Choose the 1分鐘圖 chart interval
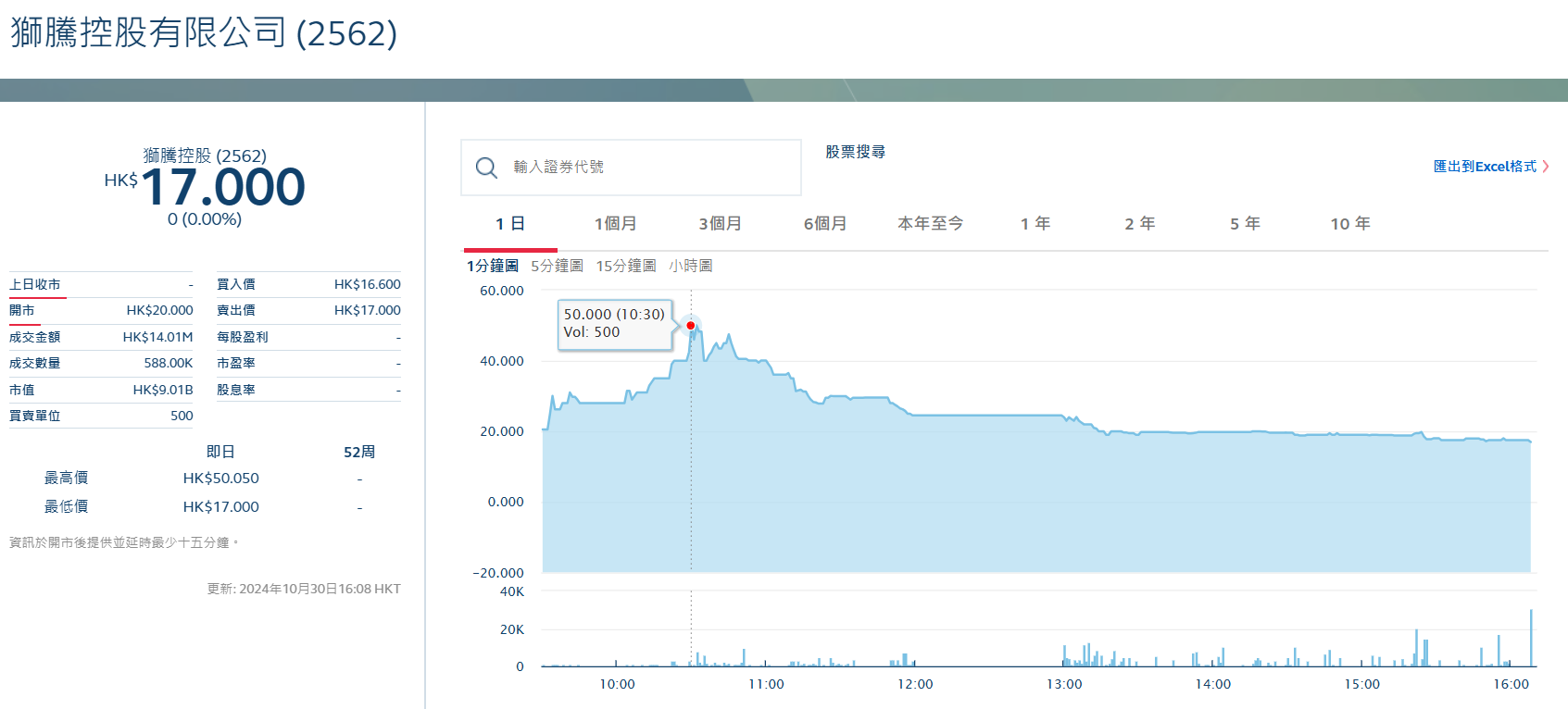This screenshot has width=1568, height=709. (493, 267)
